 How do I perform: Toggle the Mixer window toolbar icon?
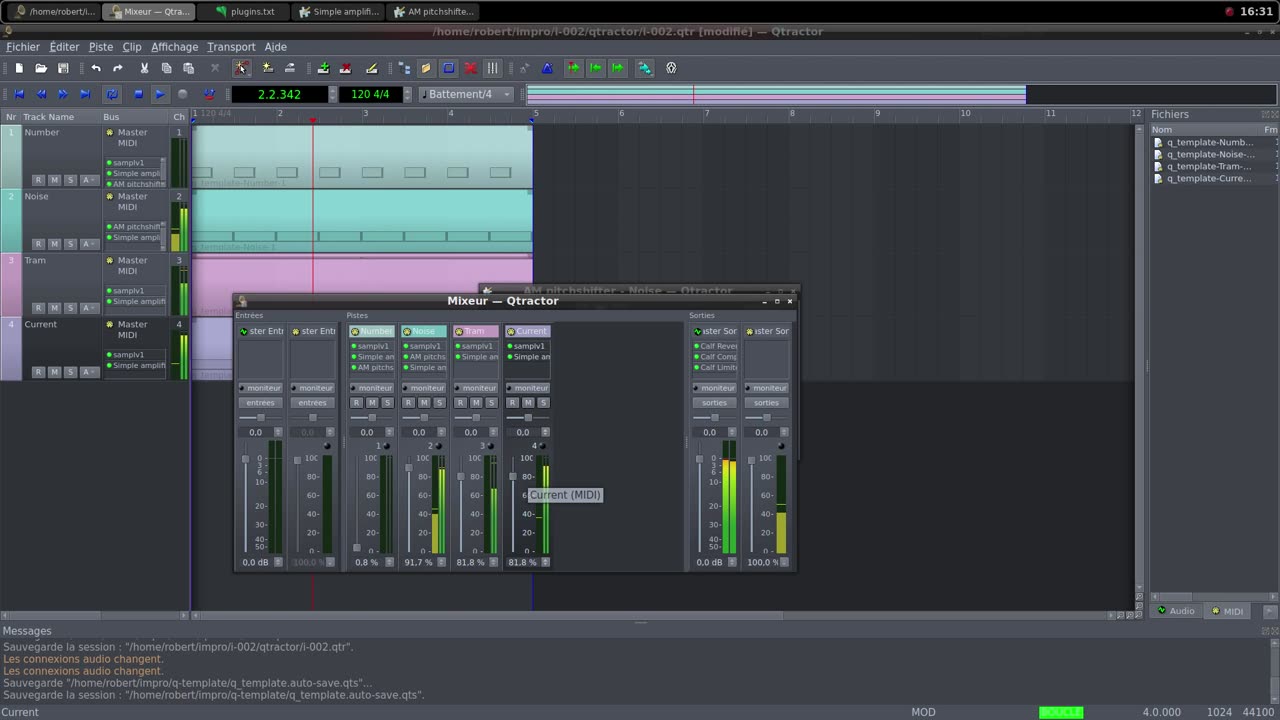492,68
